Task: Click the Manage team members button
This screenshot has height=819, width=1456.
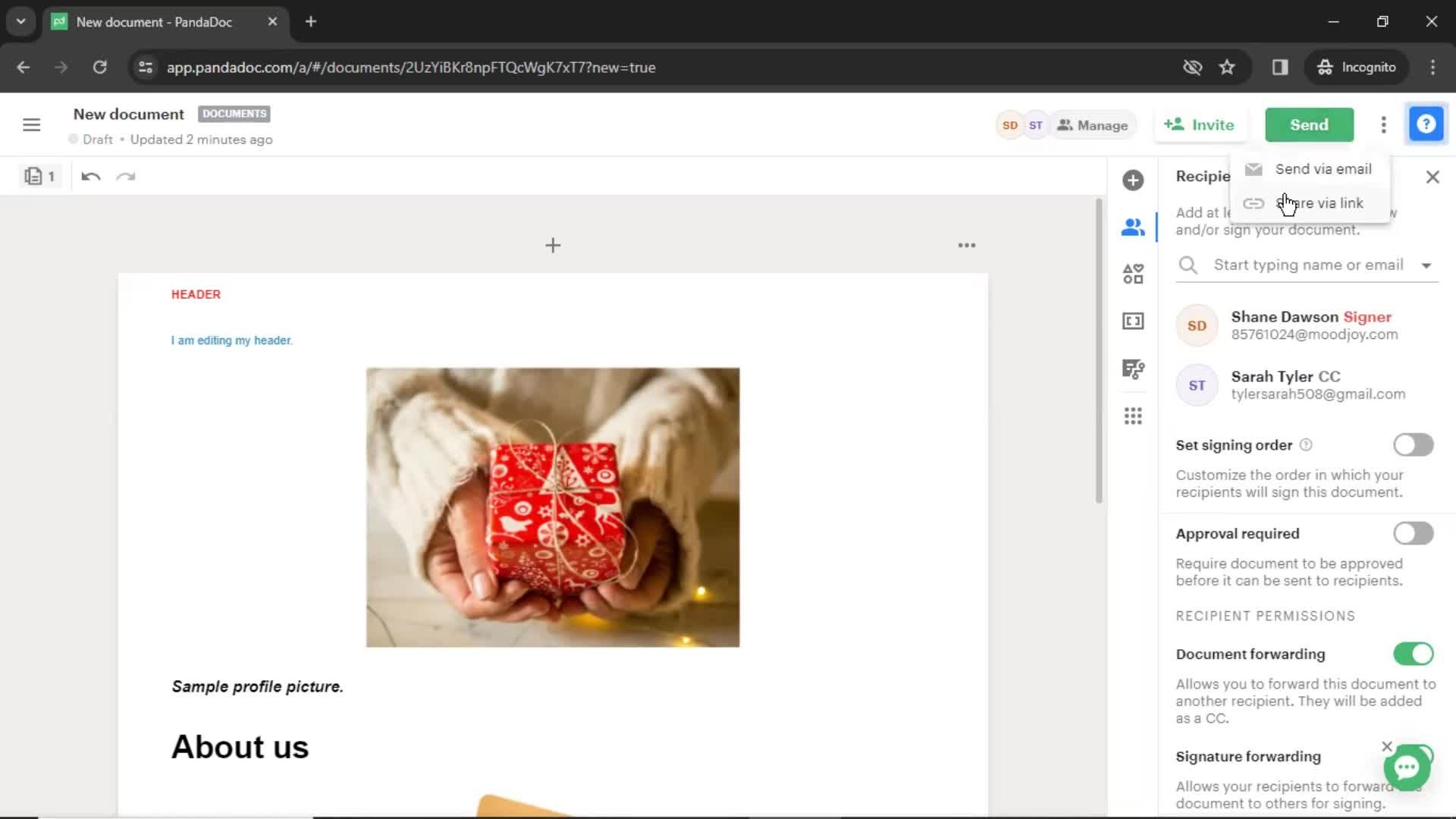Action: point(1092,124)
